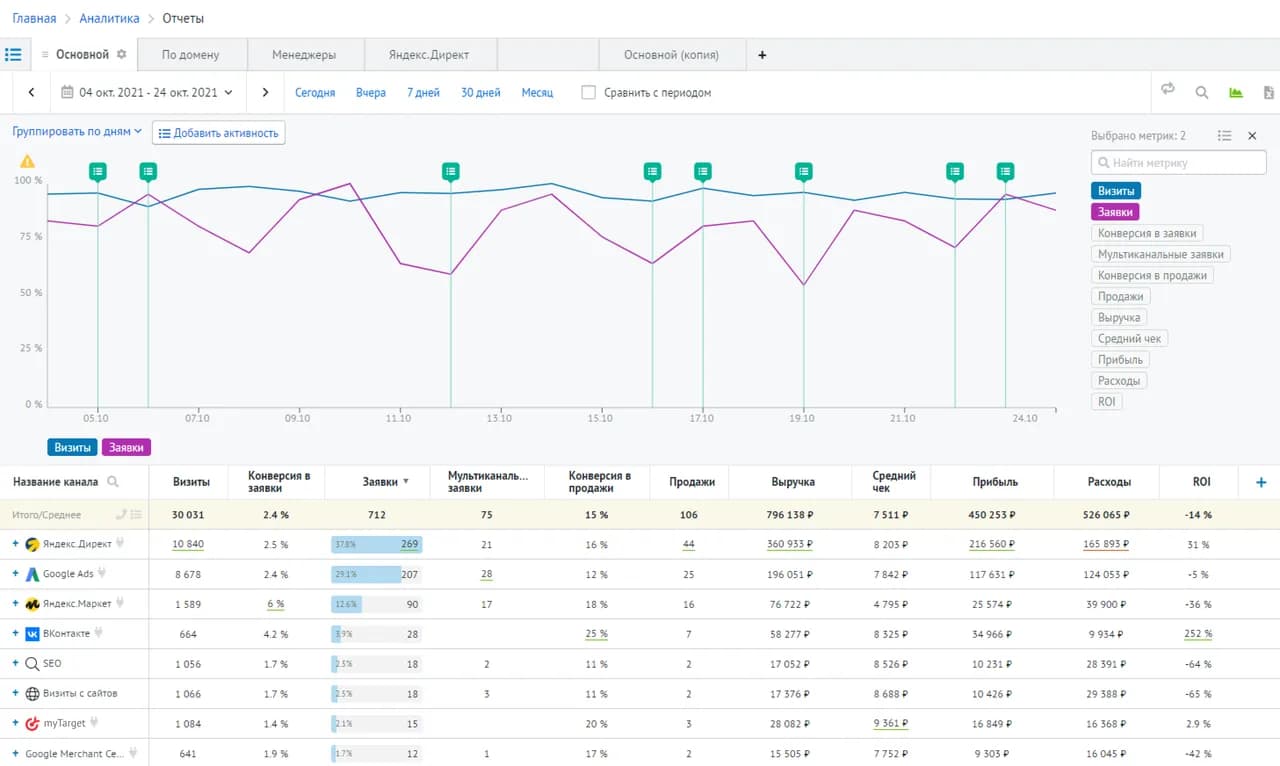The height and width of the screenshot is (766, 1280).
Task: Click the Найти метрику search field
Action: 1179,162
